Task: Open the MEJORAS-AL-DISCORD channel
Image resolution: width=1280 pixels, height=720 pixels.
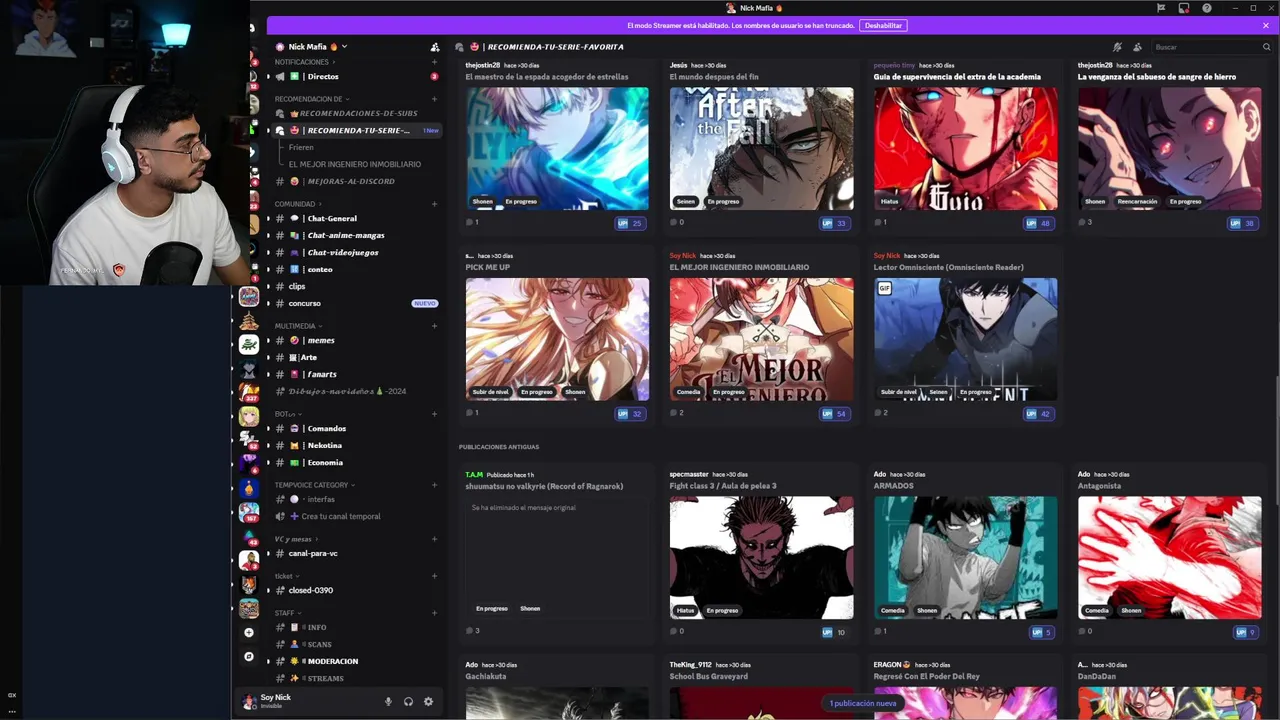Action: tap(355, 181)
